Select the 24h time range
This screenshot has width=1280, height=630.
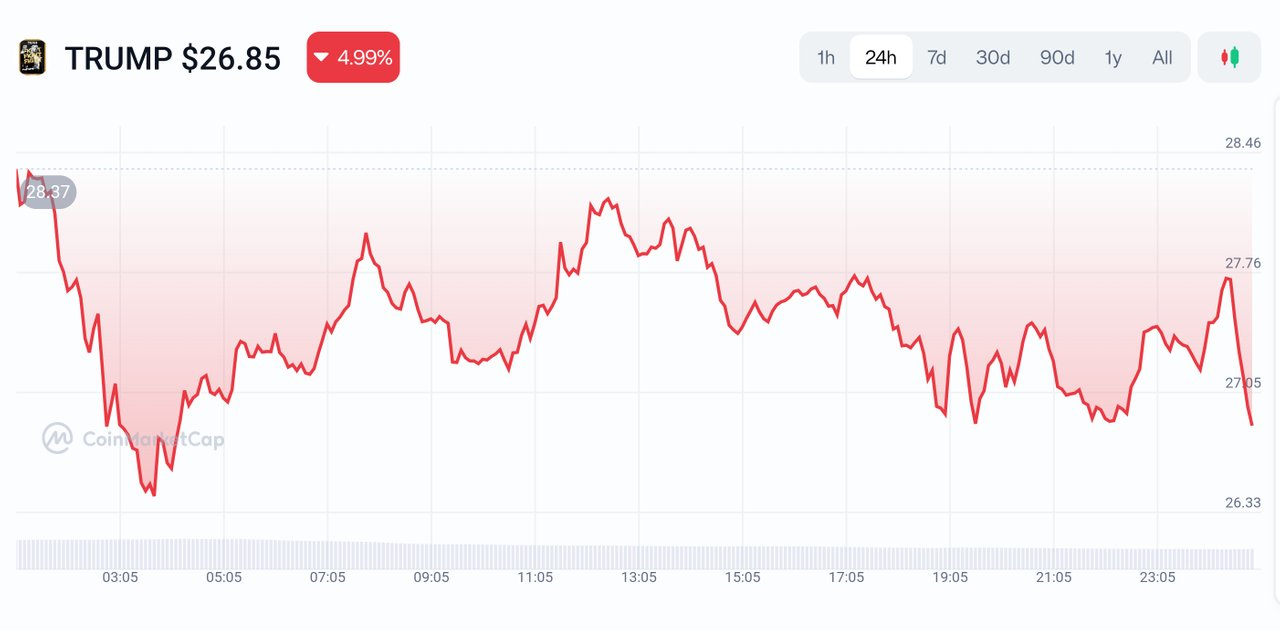click(881, 57)
